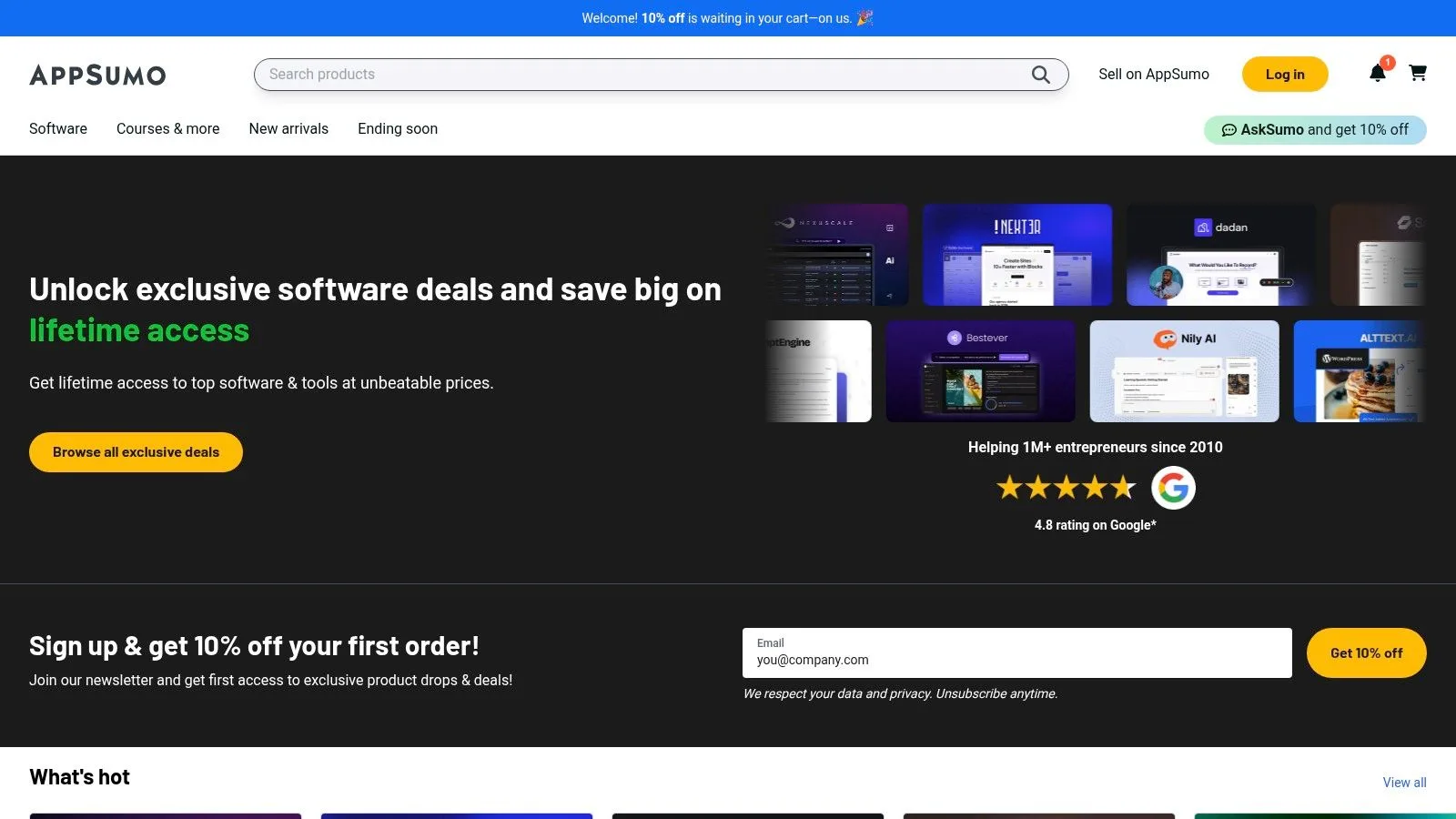Open the Bestever deal thumbnail
1456x819 pixels.
[x=981, y=371]
